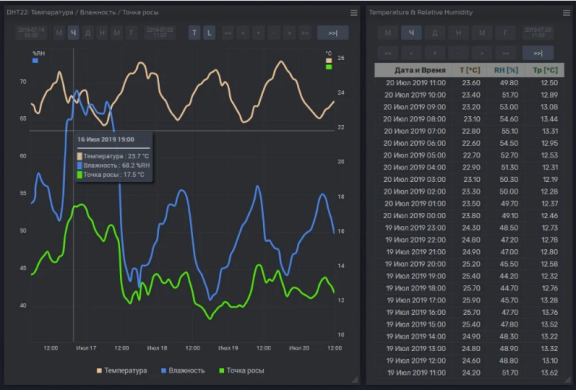
Task: Select Г (years) interval in chart panel
Action: [x=131, y=33]
